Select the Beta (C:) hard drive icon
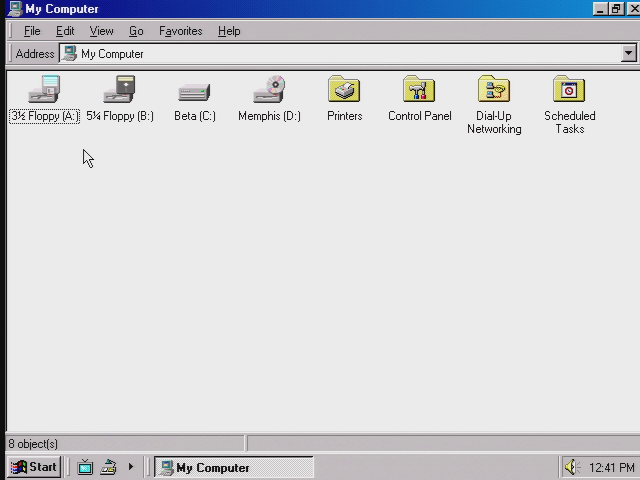Image resolution: width=640 pixels, height=480 pixels. click(x=194, y=92)
